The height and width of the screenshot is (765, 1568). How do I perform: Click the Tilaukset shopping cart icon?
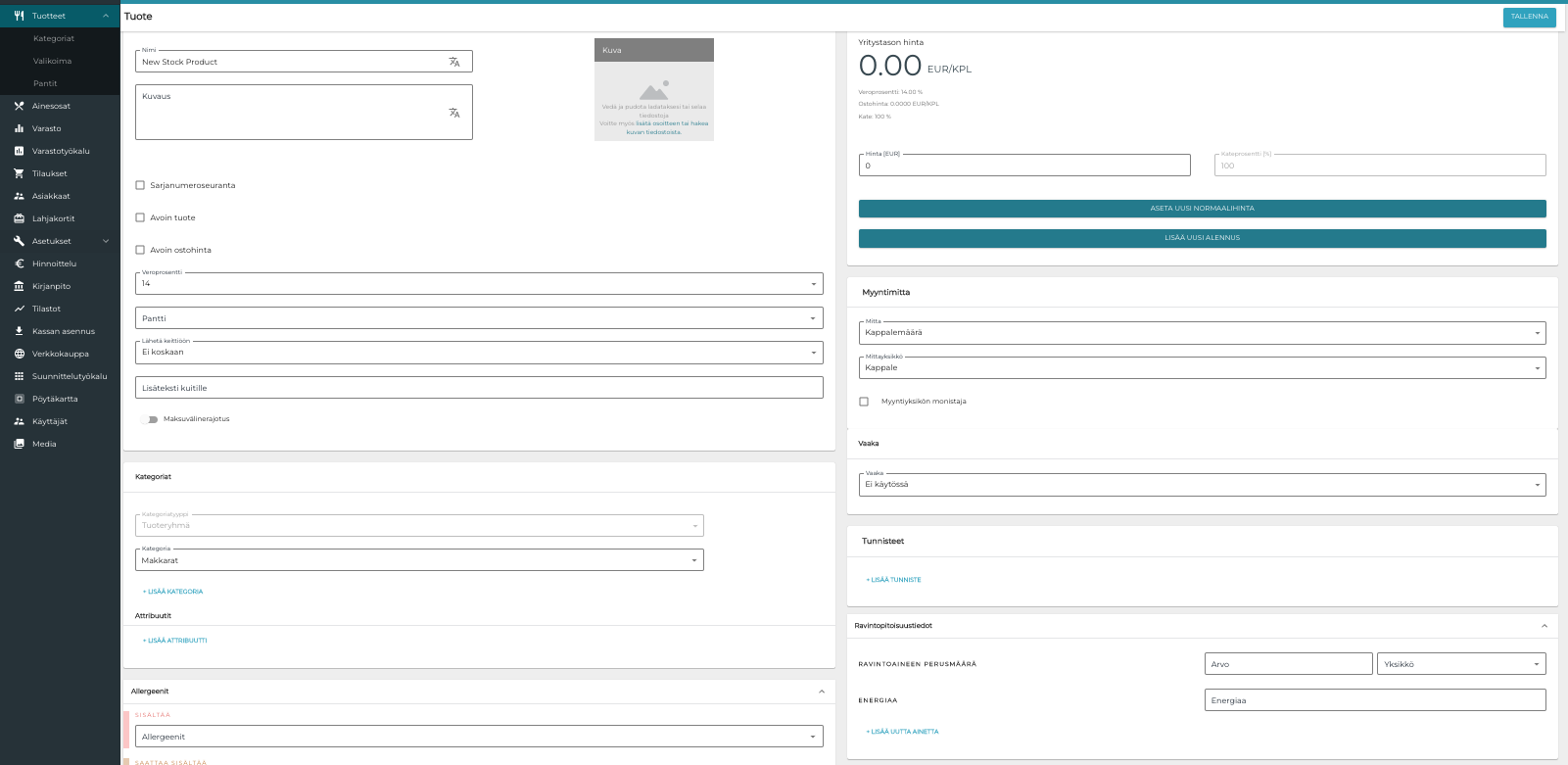(x=19, y=173)
